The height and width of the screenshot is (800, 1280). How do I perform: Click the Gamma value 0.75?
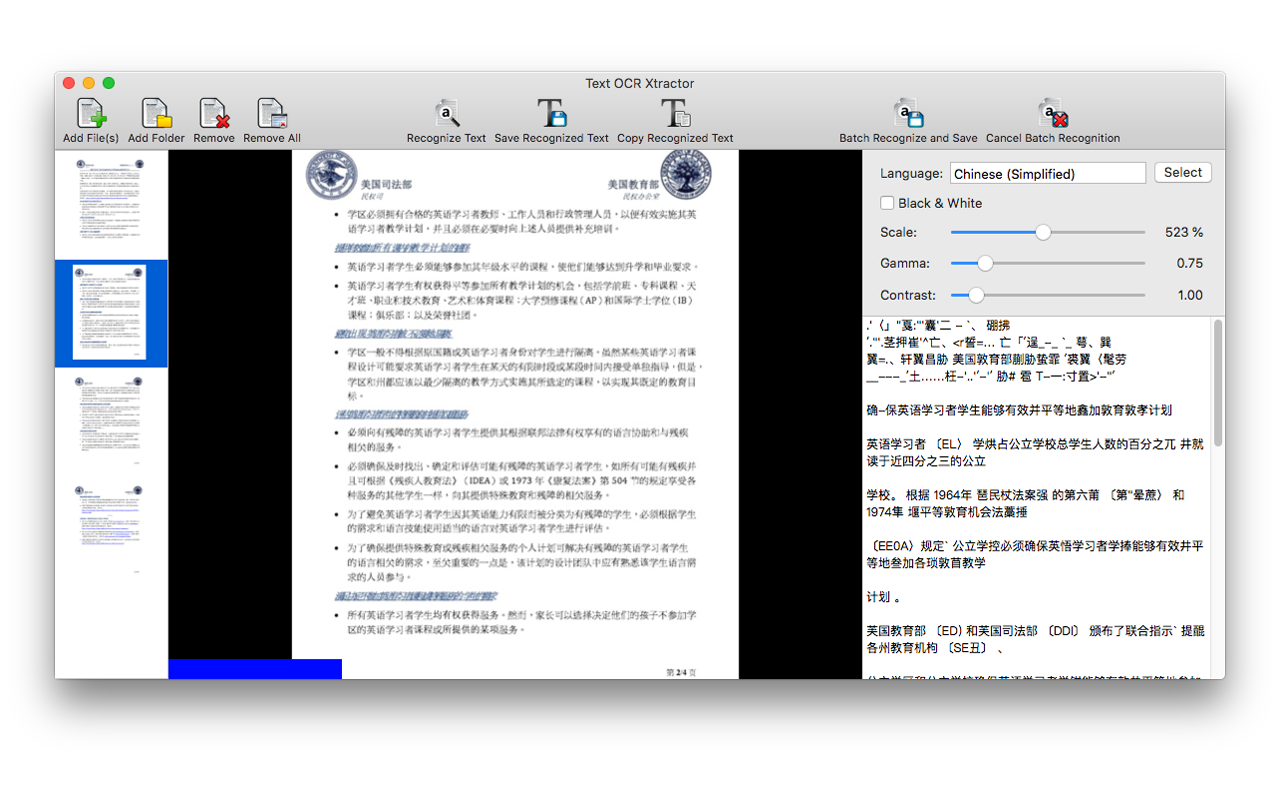point(1189,264)
